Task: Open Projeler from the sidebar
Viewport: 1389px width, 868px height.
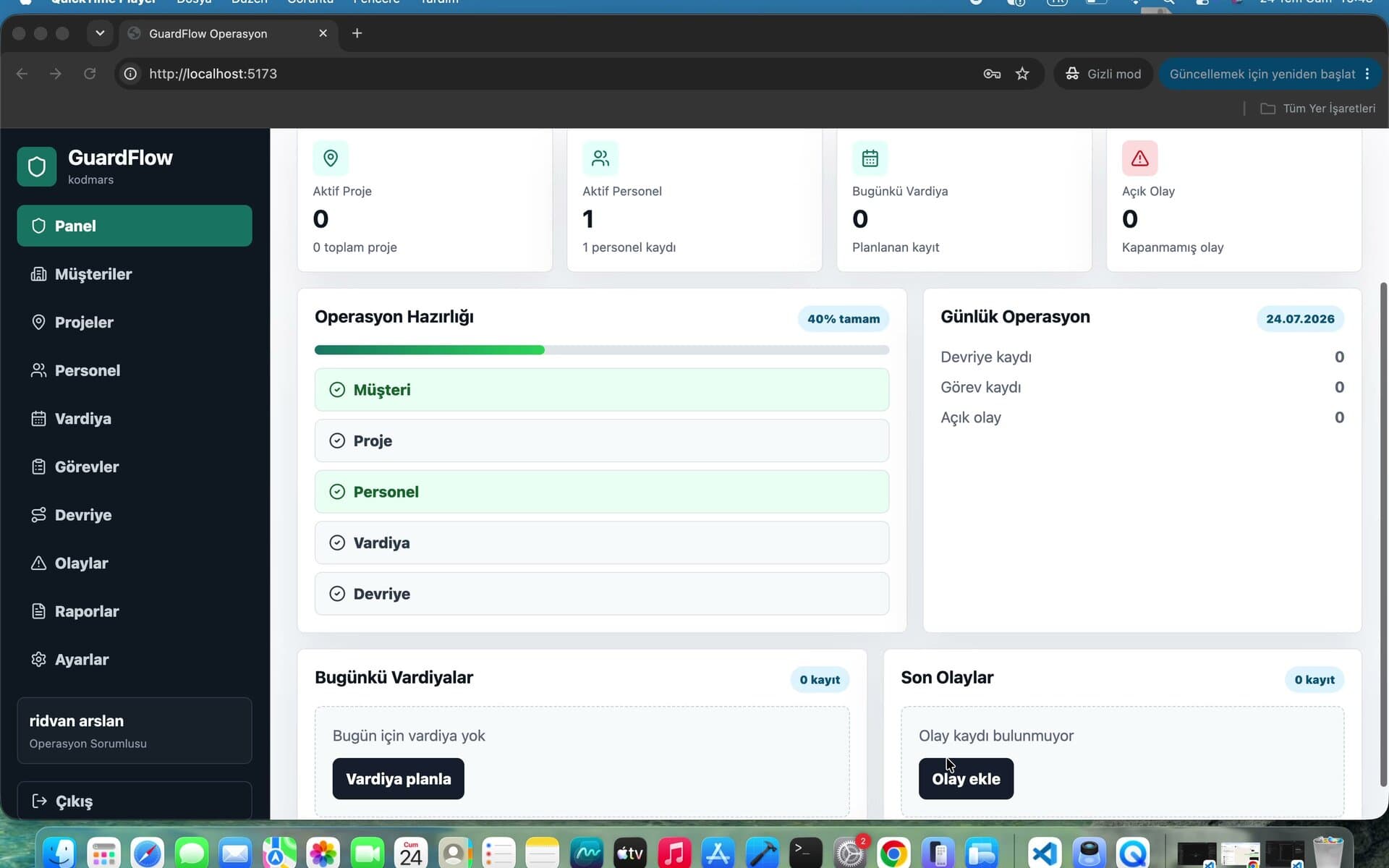Action: point(135,322)
